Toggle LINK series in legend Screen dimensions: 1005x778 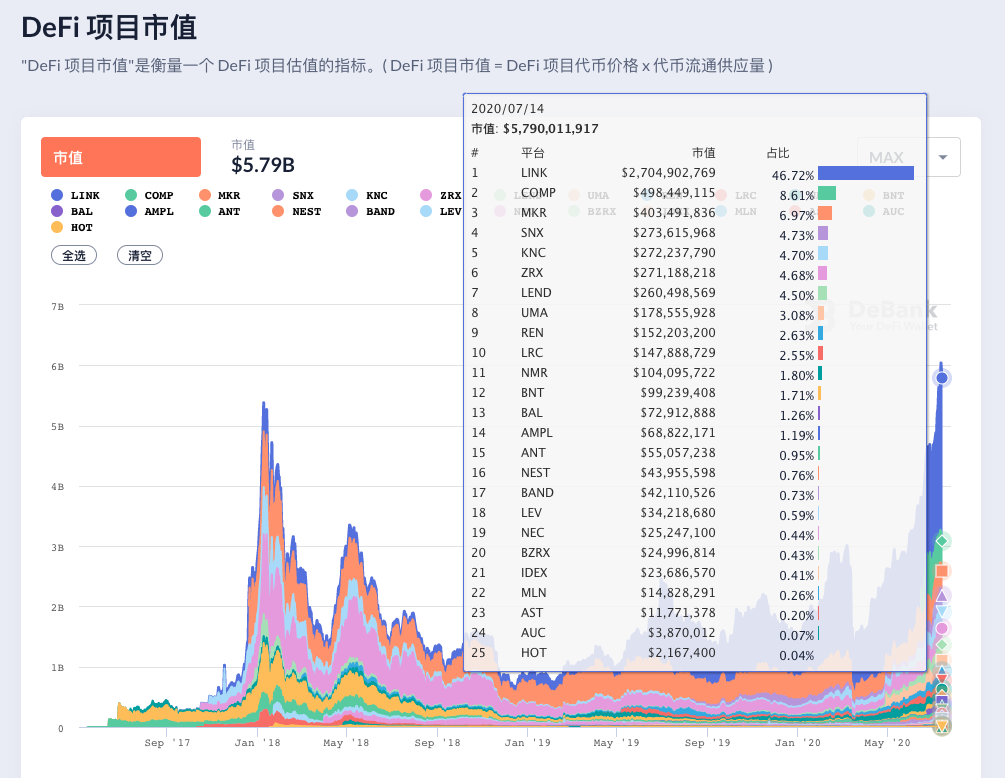76,195
